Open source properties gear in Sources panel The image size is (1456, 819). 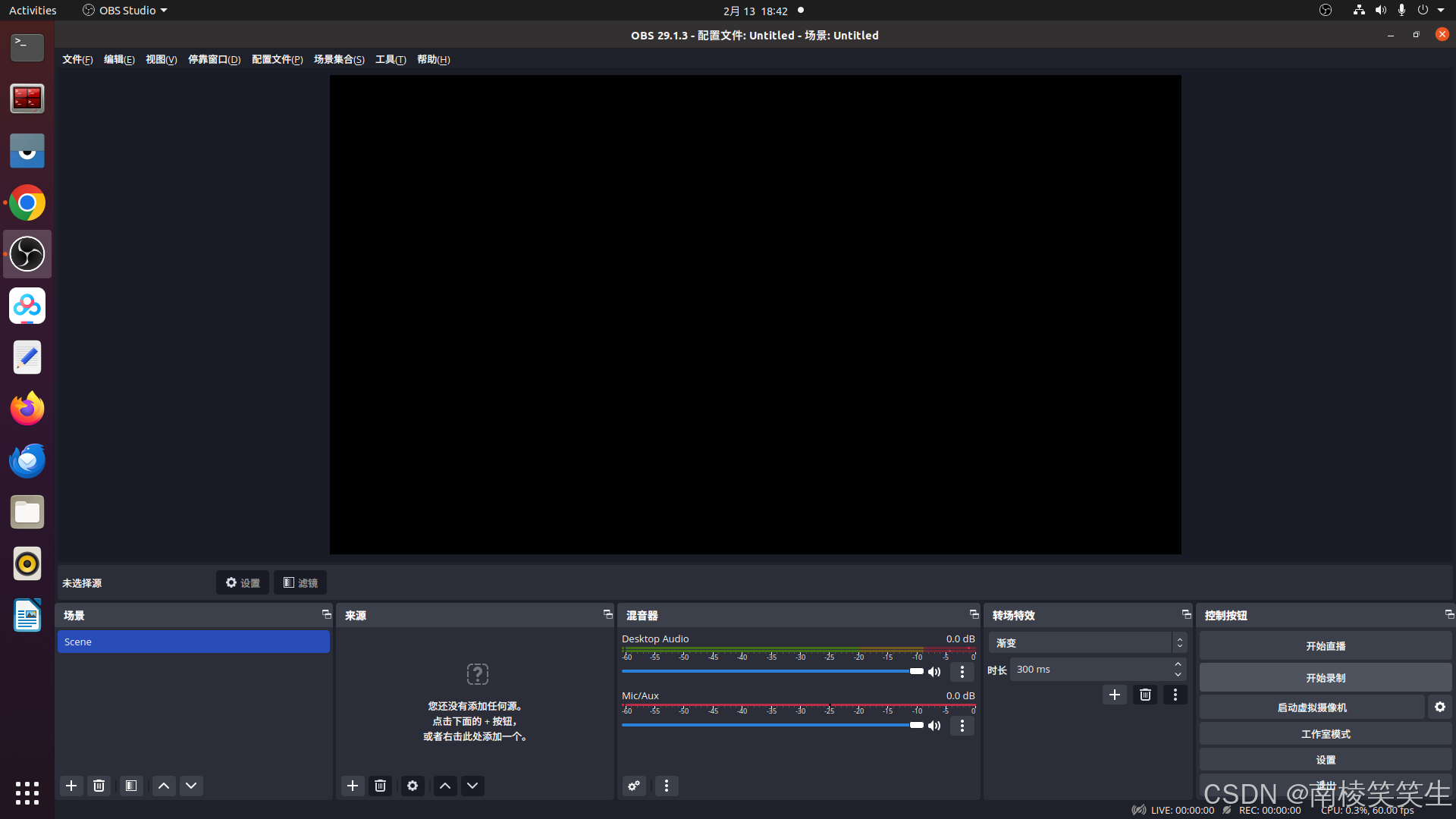(x=413, y=786)
